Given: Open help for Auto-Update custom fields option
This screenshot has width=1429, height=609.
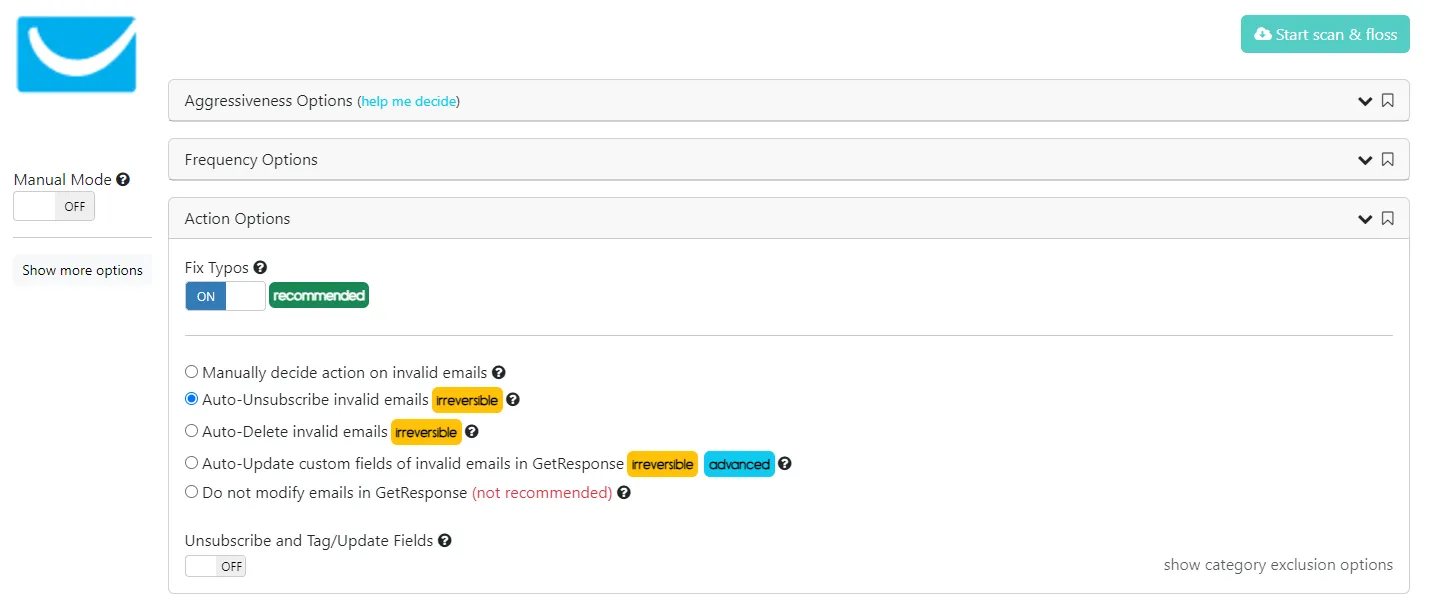Looking at the screenshot, I should pos(785,464).
